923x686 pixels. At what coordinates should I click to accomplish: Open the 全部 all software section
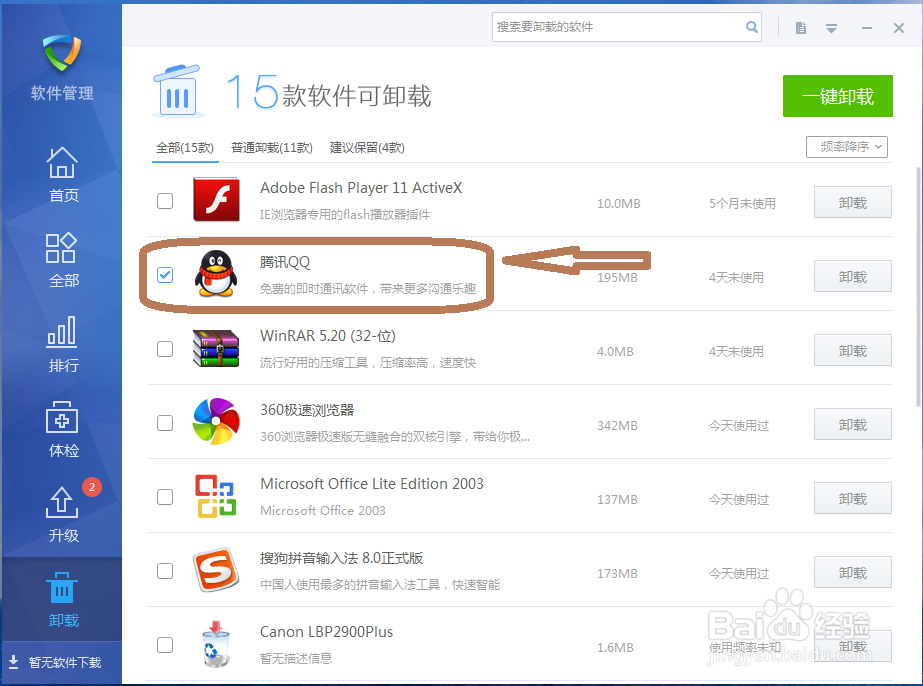62,260
